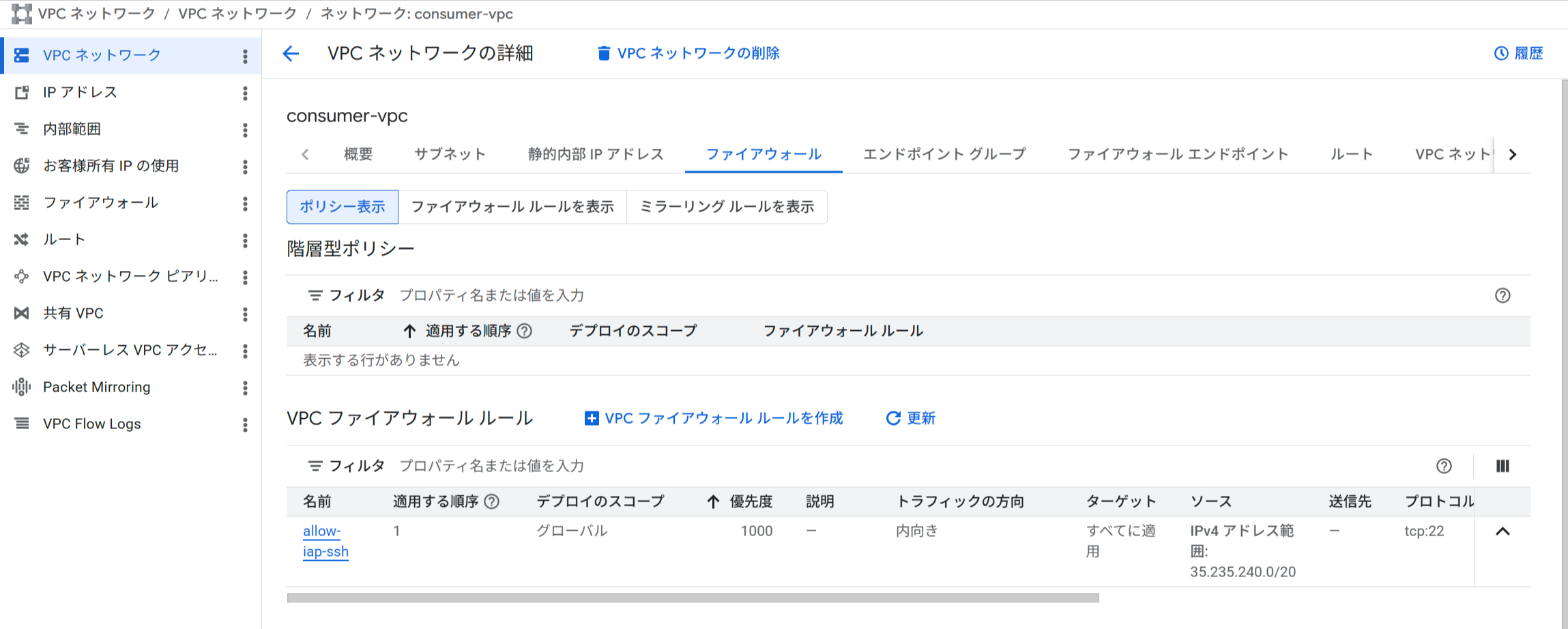Open help icon in VPC firewall rules filter row
1568x629 pixels.
[x=1444, y=466]
